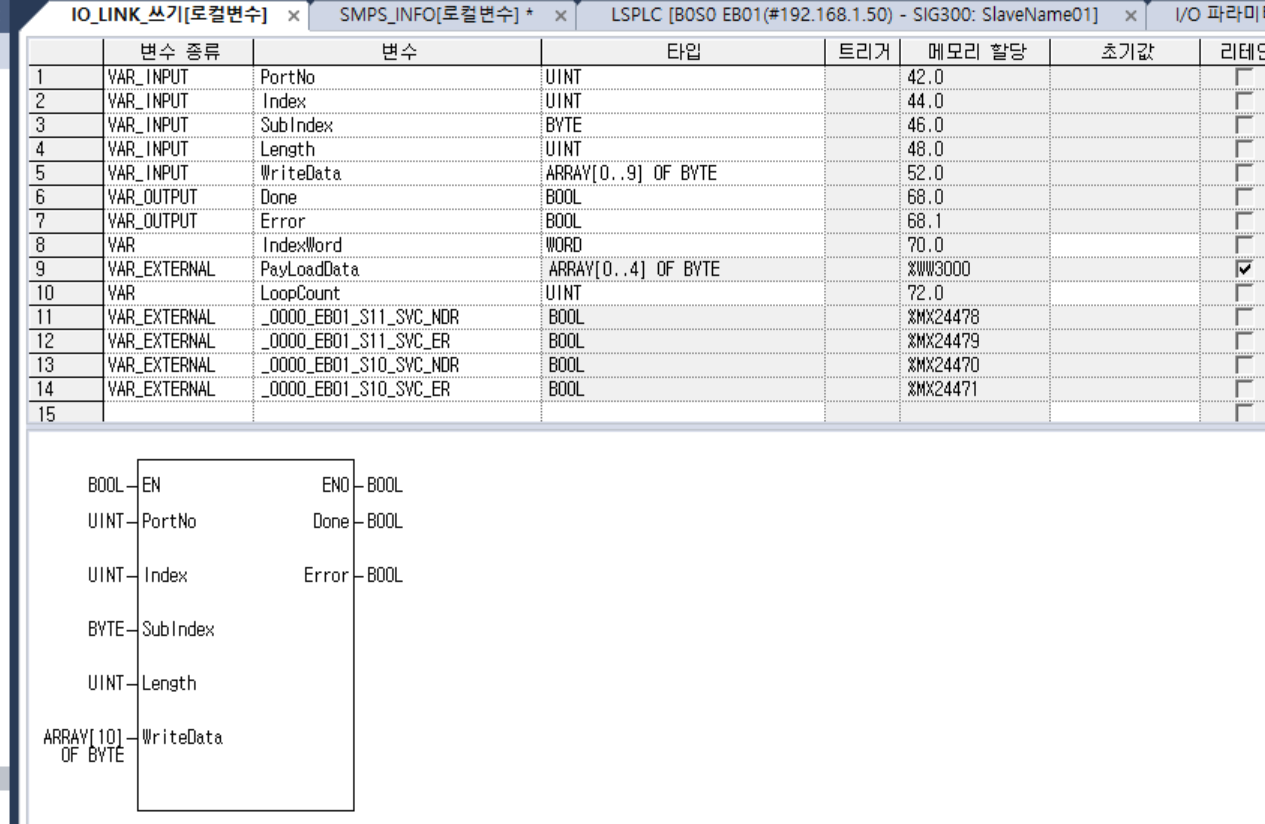Select the _0000_EB01_S10_SVC_NDR variable cell
This screenshot has height=824, width=1265.
(x=397, y=364)
